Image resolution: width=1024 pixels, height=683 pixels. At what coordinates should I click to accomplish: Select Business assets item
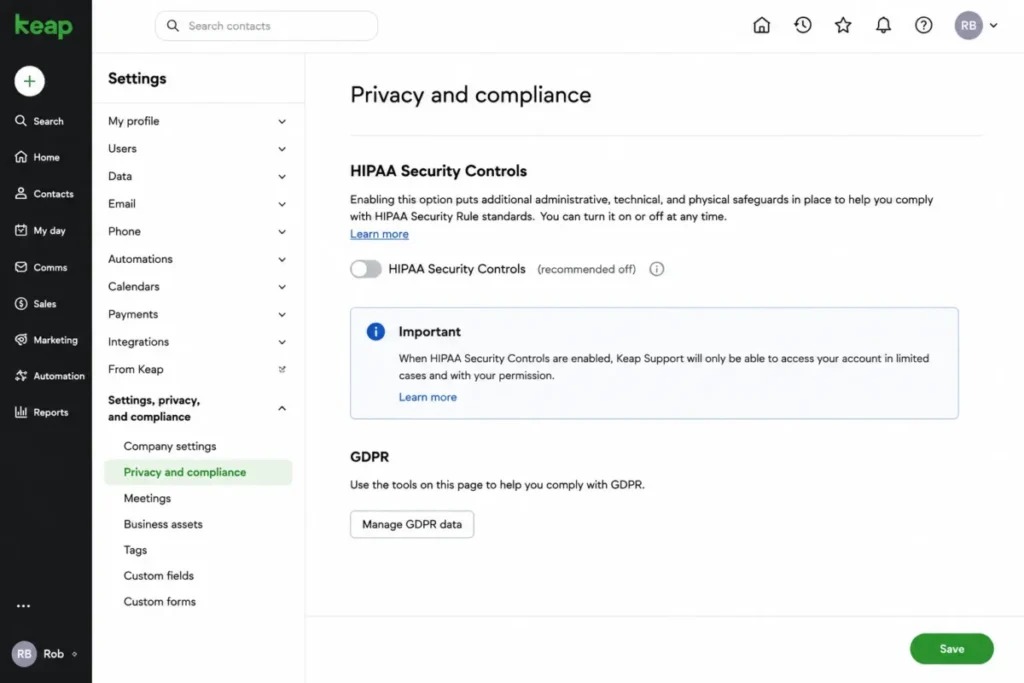(163, 524)
